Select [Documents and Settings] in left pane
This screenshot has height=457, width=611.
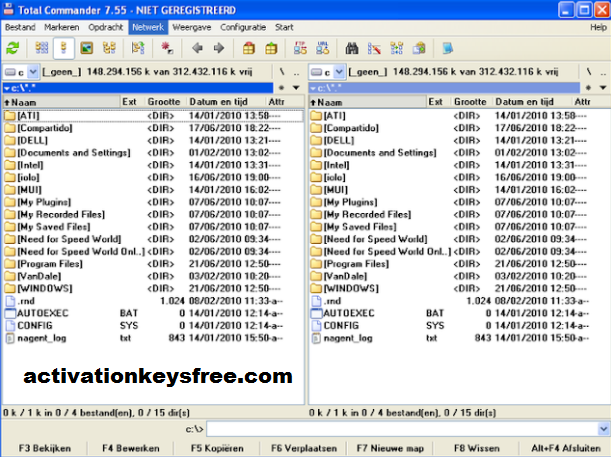click(153, 153)
